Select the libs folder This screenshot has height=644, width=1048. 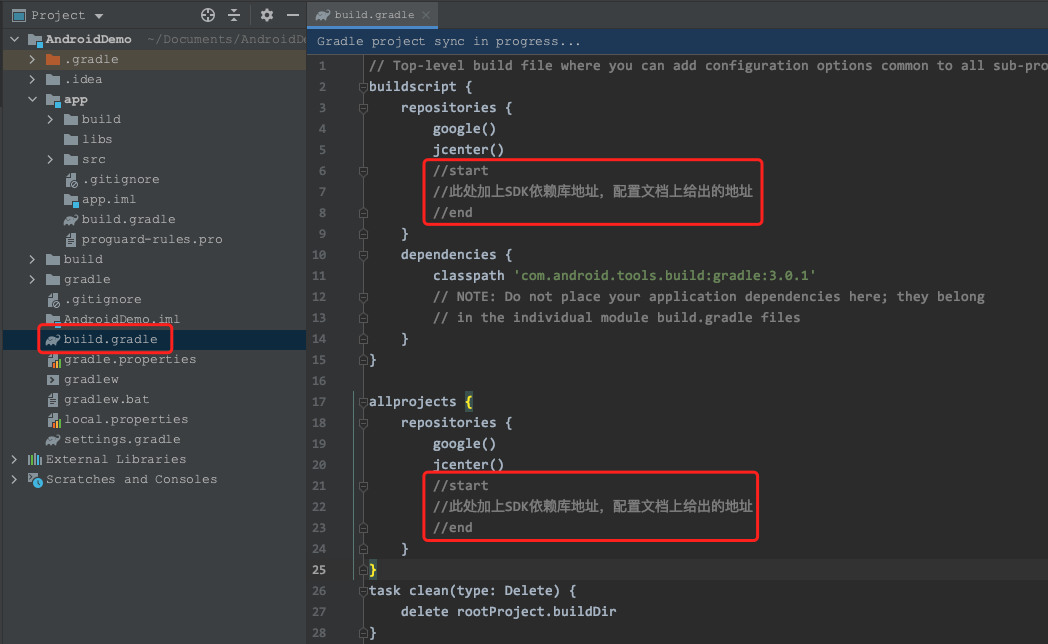[88, 140]
